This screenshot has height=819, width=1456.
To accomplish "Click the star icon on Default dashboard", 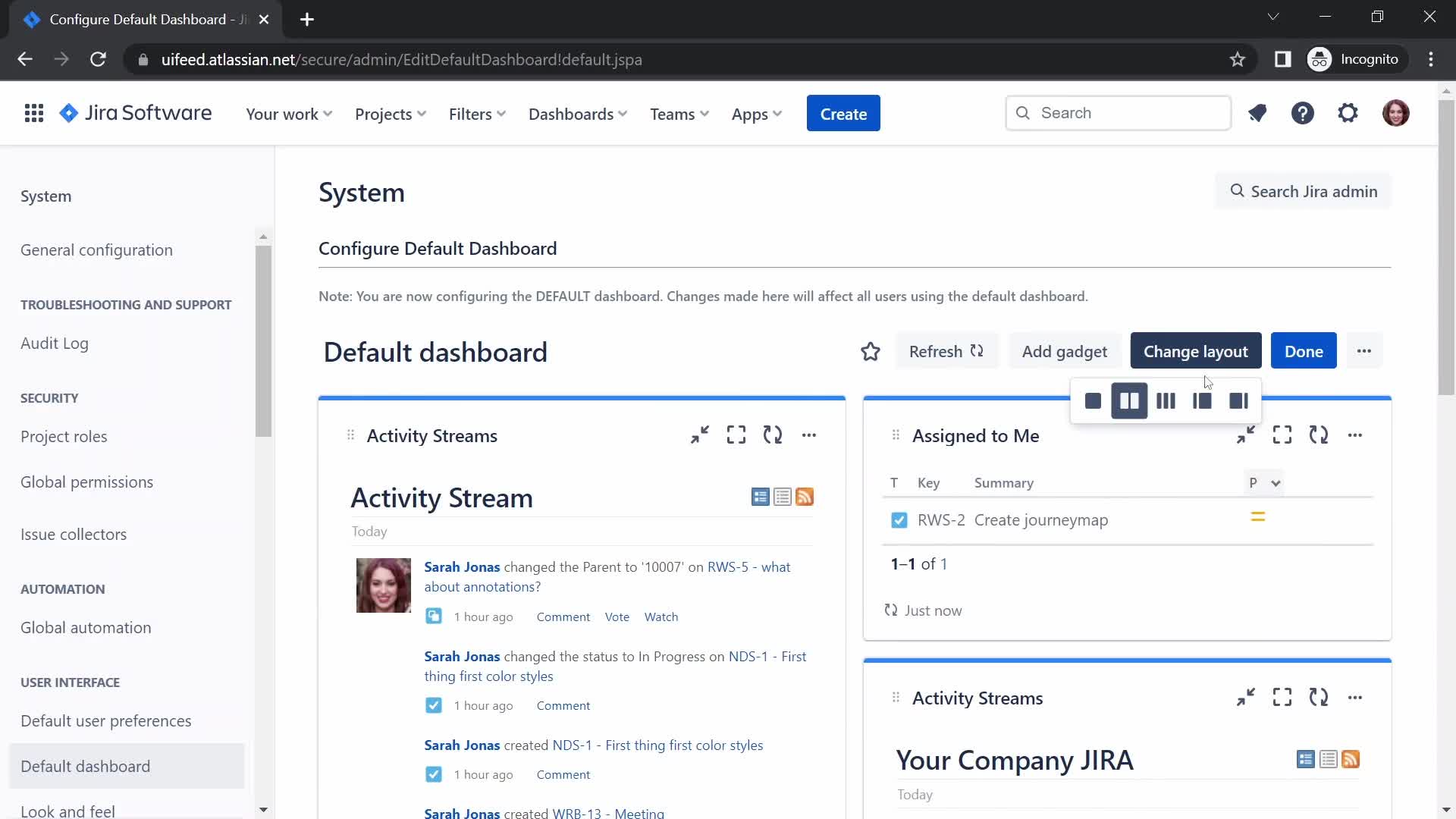I will 870,352.
